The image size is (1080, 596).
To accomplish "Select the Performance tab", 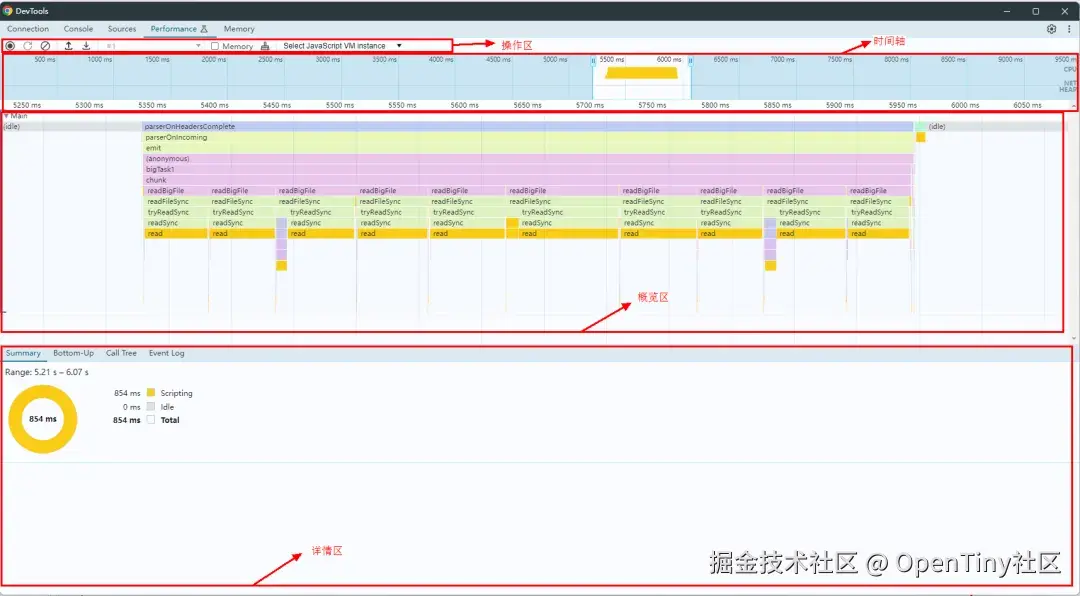I will click(179, 29).
